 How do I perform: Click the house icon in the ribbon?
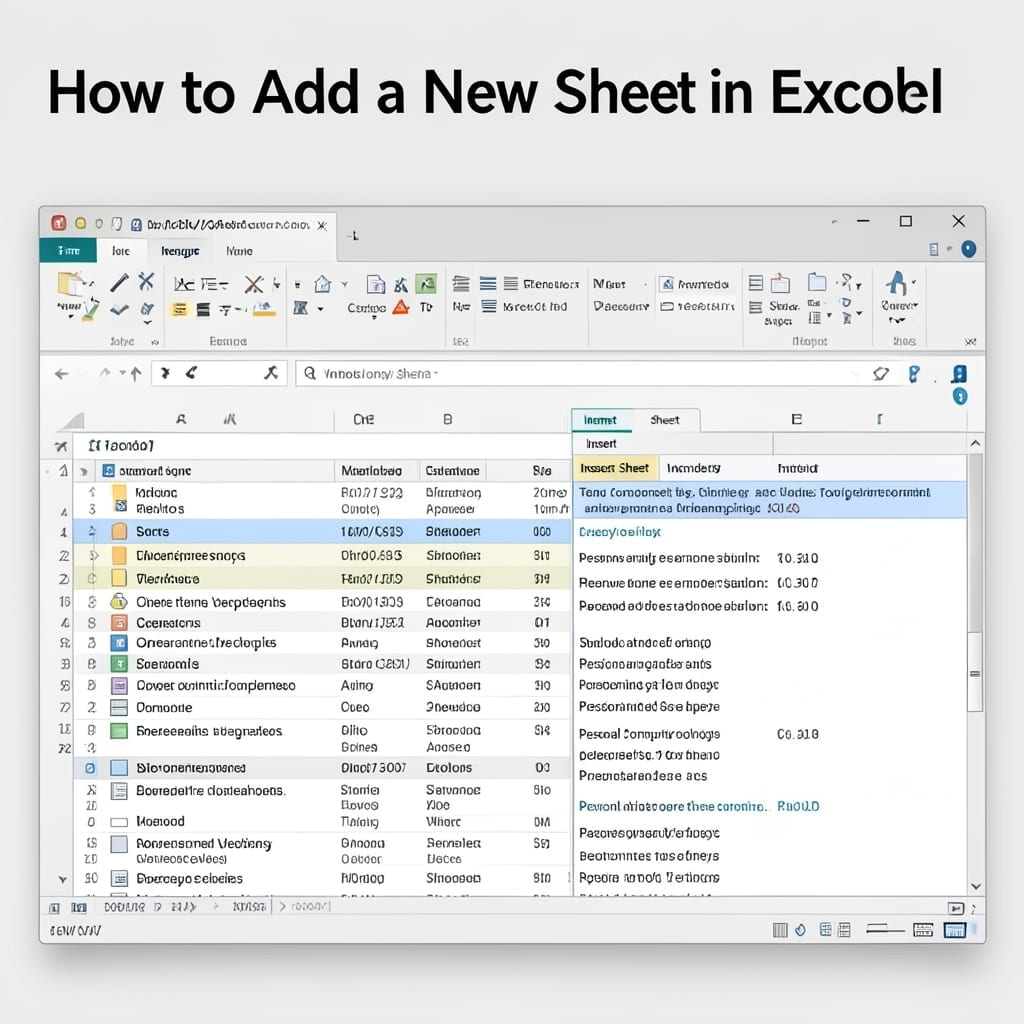pyautogui.click(x=322, y=284)
